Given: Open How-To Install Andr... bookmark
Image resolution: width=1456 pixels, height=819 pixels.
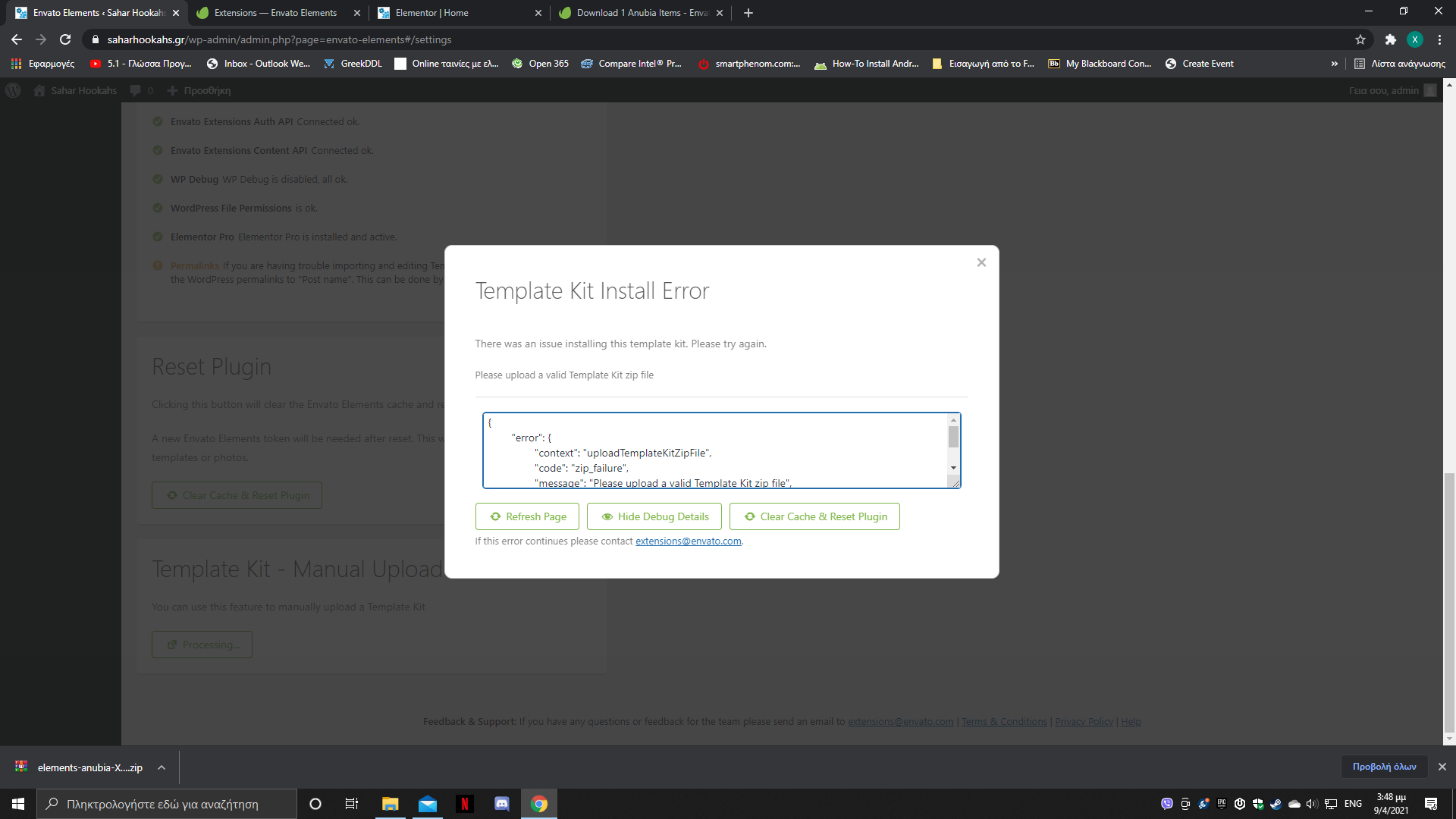Looking at the screenshot, I should coord(867,64).
